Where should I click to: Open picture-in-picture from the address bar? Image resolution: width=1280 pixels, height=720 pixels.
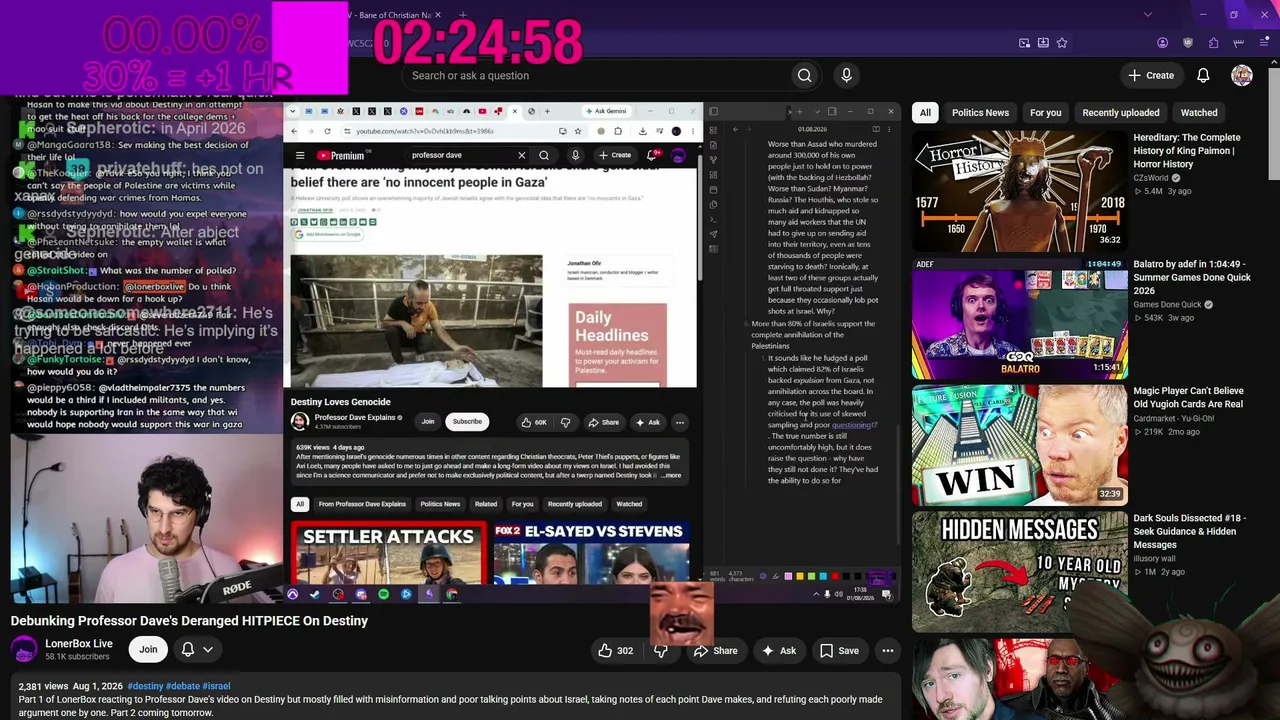[x=1024, y=43]
